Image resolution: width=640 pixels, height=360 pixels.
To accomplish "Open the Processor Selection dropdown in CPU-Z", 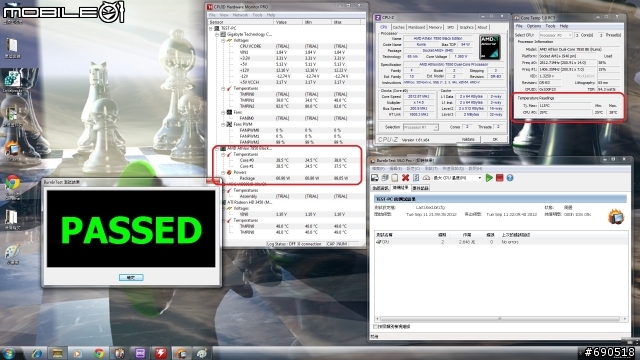I will point(421,127).
